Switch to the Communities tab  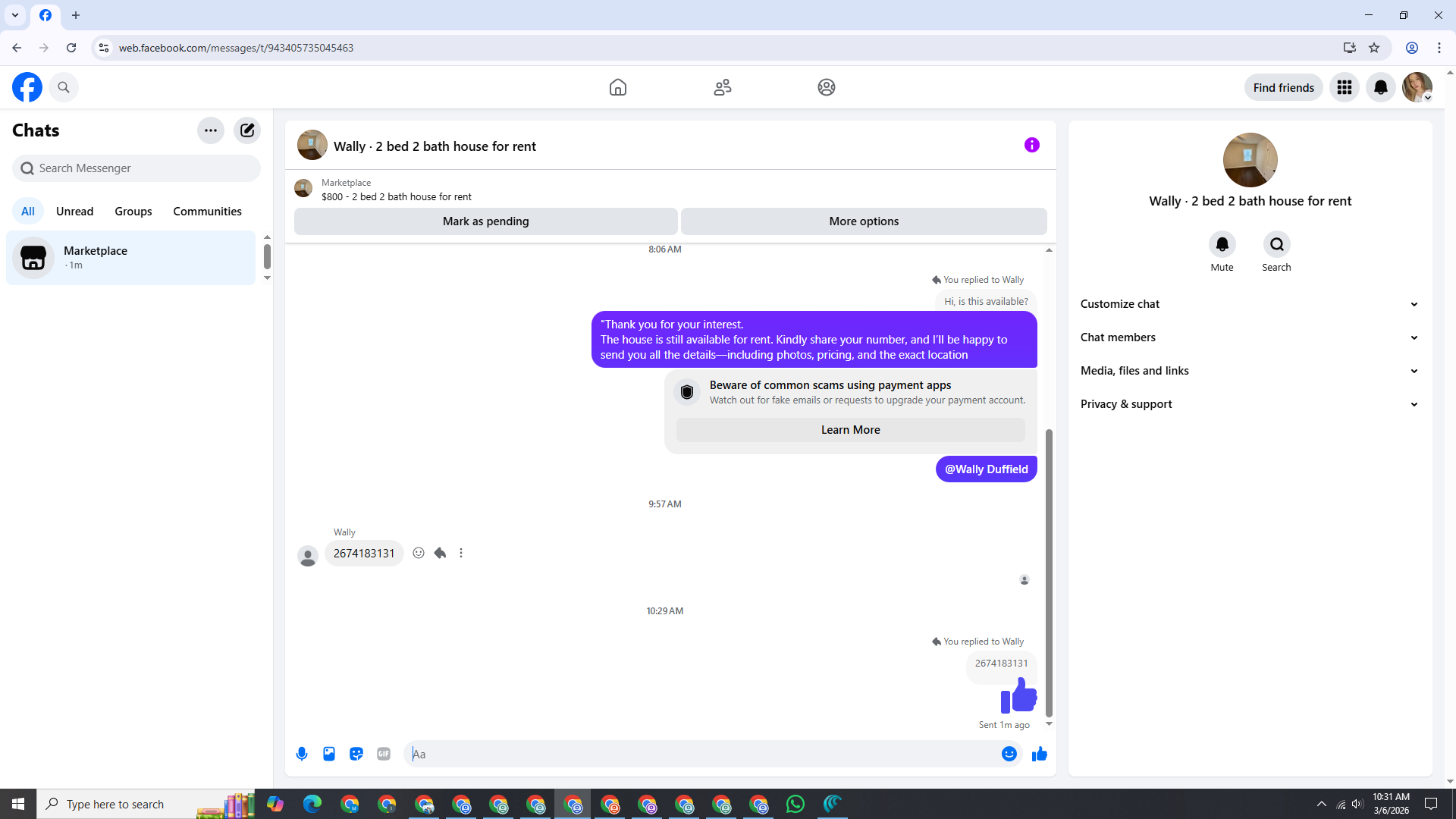point(207,212)
